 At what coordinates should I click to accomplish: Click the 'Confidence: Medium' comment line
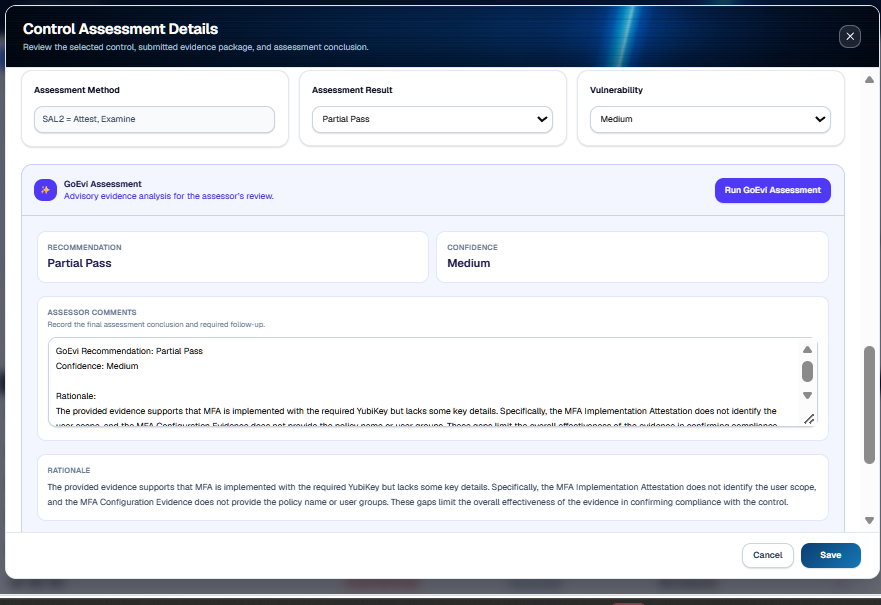97,366
